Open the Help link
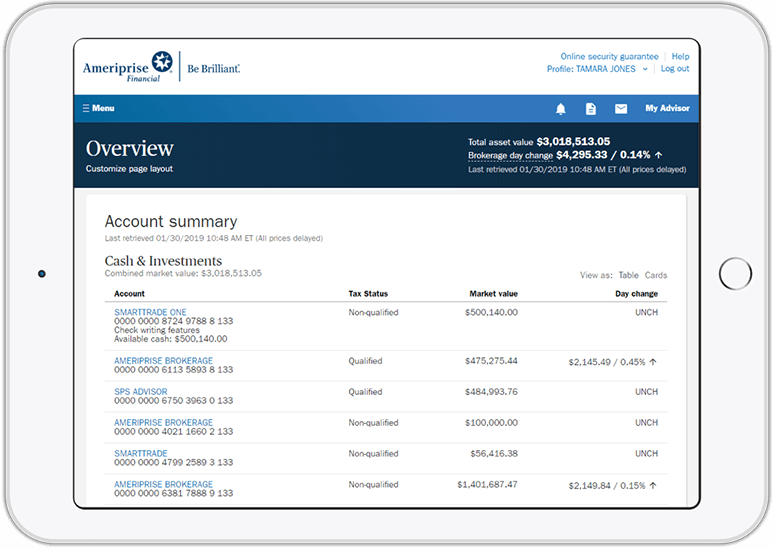 pyautogui.click(x=680, y=57)
